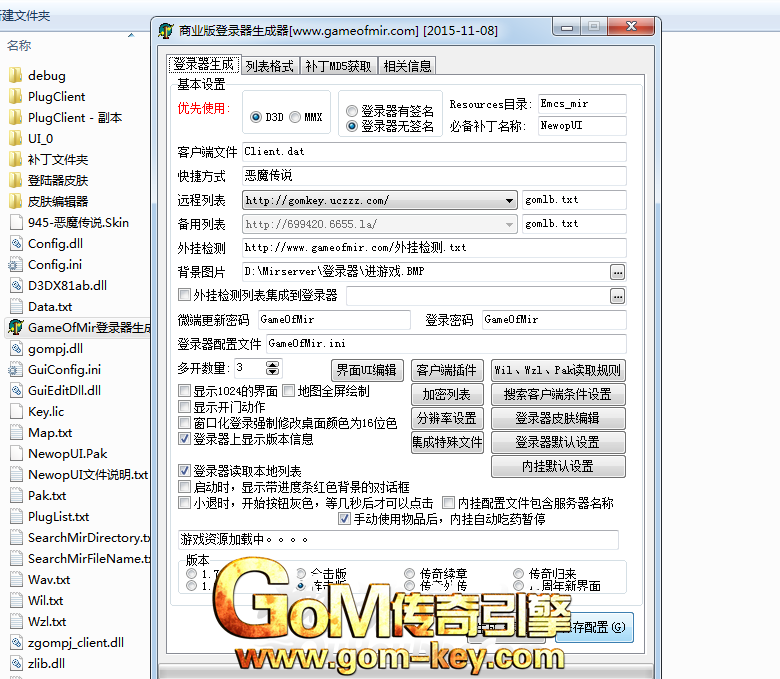Switch to 列表格式 tab

[x=270, y=66]
